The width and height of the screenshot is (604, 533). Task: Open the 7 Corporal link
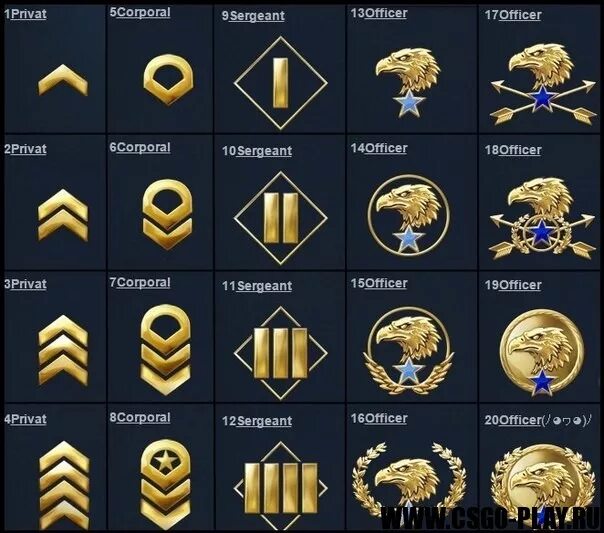click(x=140, y=282)
